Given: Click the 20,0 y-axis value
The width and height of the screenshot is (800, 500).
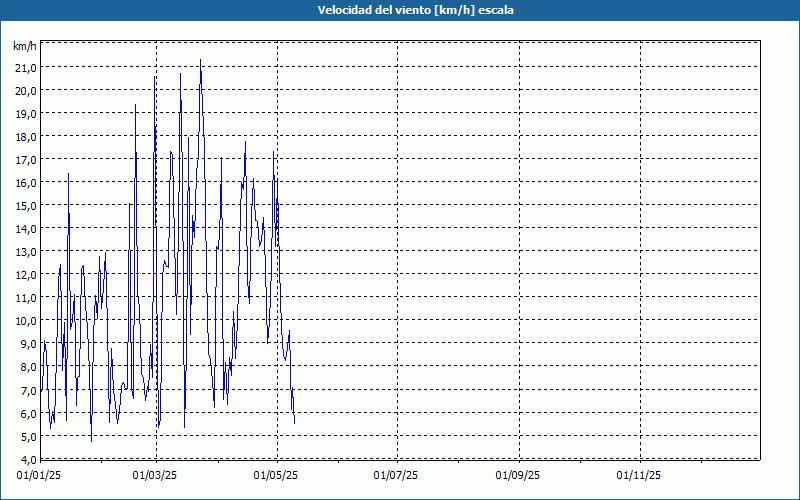Looking at the screenshot, I should click(x=27, y=91).
